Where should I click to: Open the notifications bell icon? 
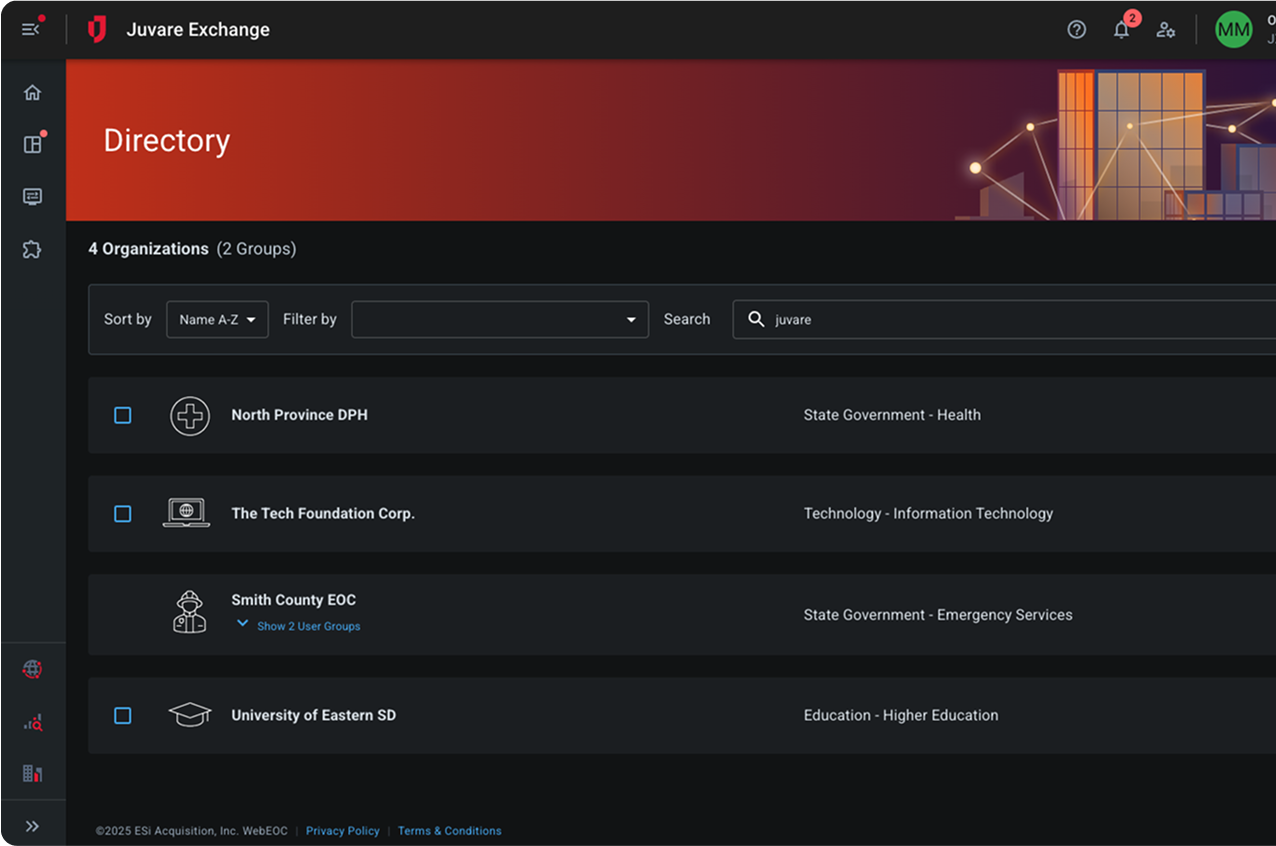click(x=1121, y=30)
